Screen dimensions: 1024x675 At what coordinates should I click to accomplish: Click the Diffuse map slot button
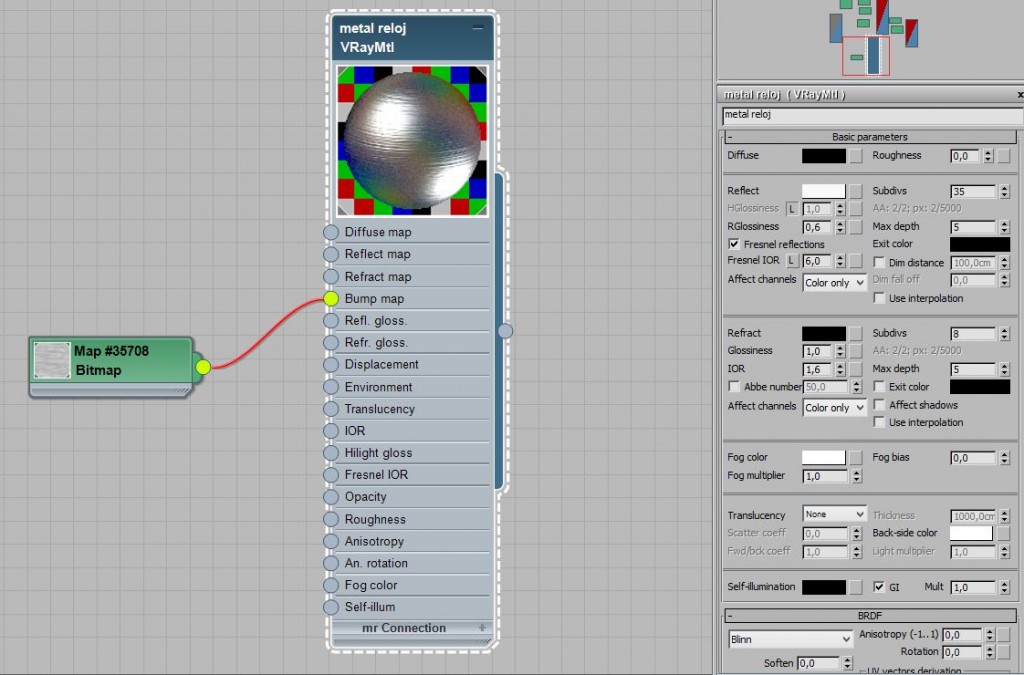pos(856,155)
